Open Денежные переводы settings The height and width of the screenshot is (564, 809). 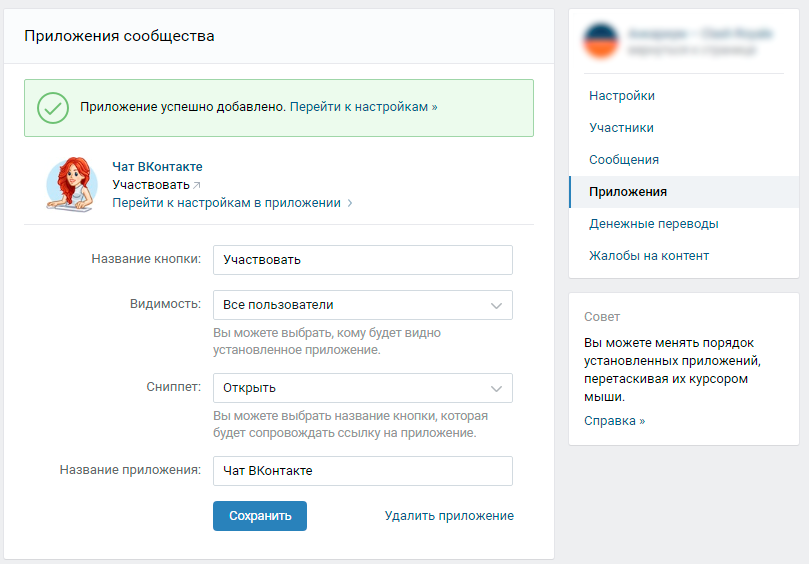(x=653, y=224)
